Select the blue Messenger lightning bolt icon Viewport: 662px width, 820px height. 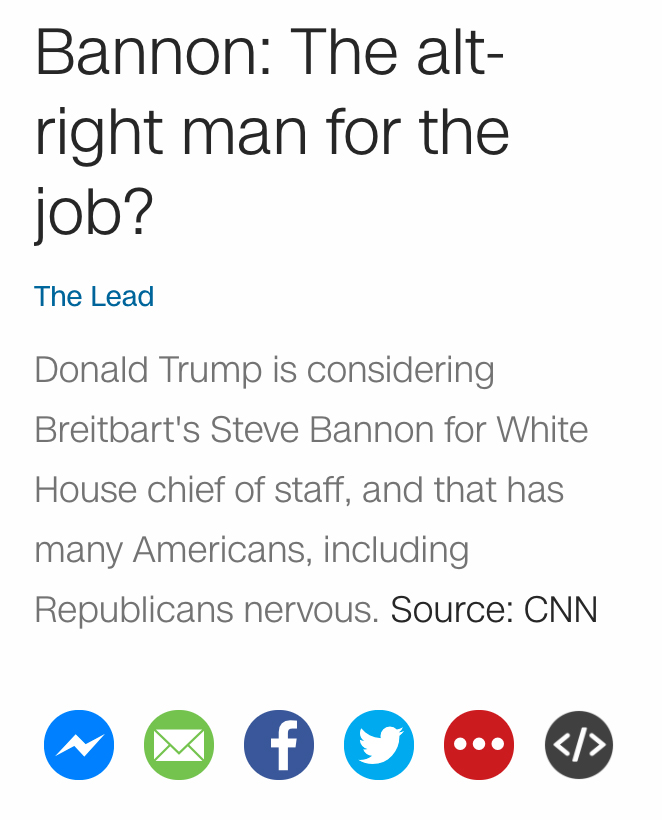tap(79, 744)
